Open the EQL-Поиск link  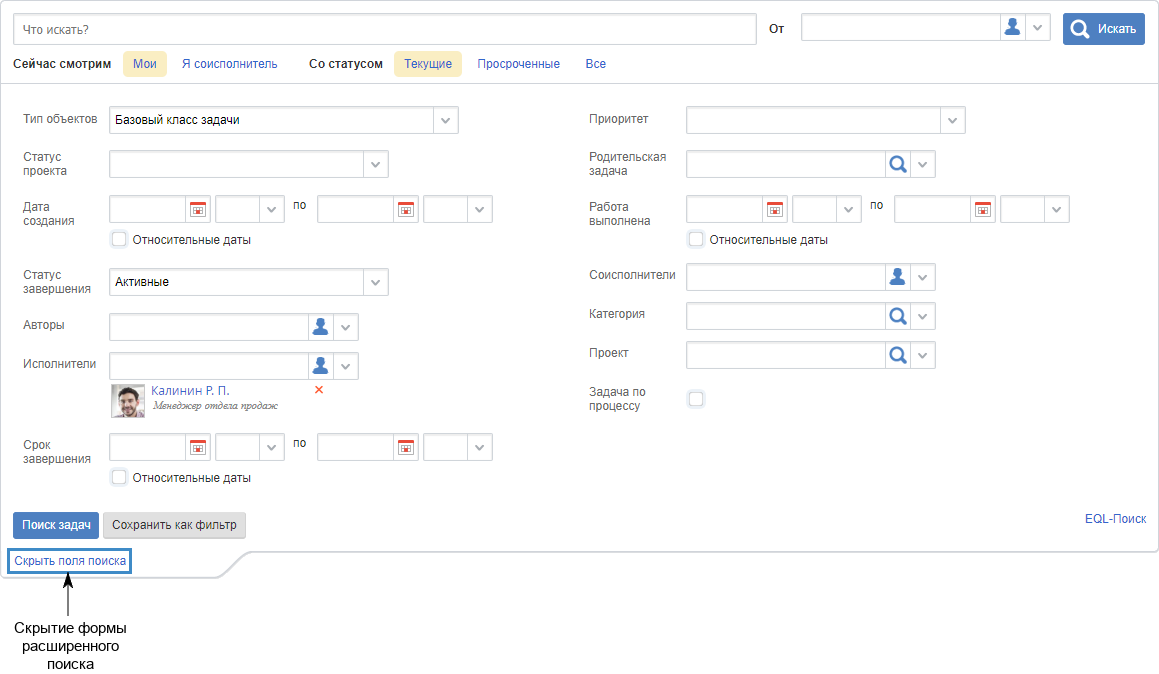(x=1115, y=519)
